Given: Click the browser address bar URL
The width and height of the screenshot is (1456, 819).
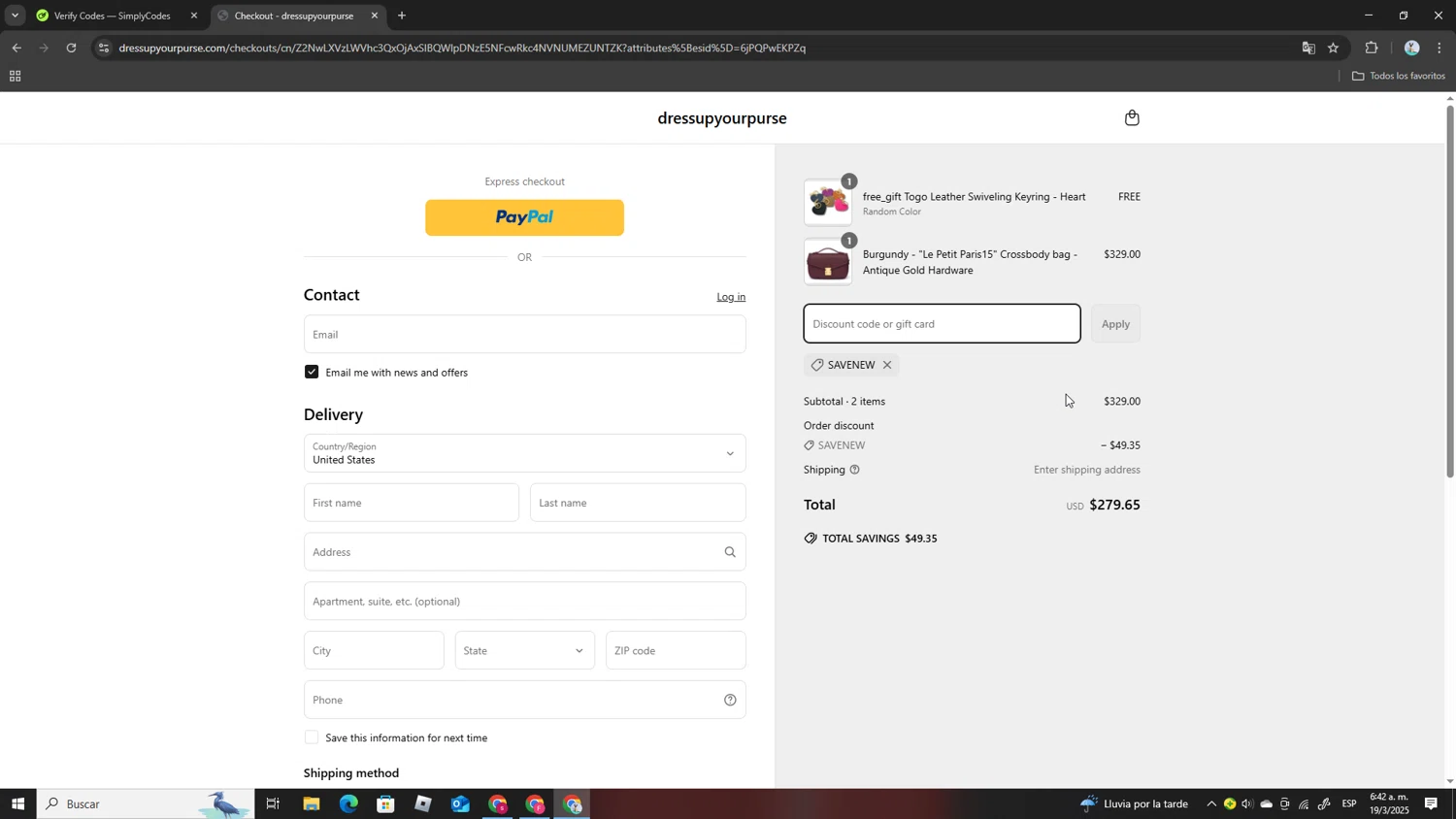Looking at the screenshot, I should point(462,48).
